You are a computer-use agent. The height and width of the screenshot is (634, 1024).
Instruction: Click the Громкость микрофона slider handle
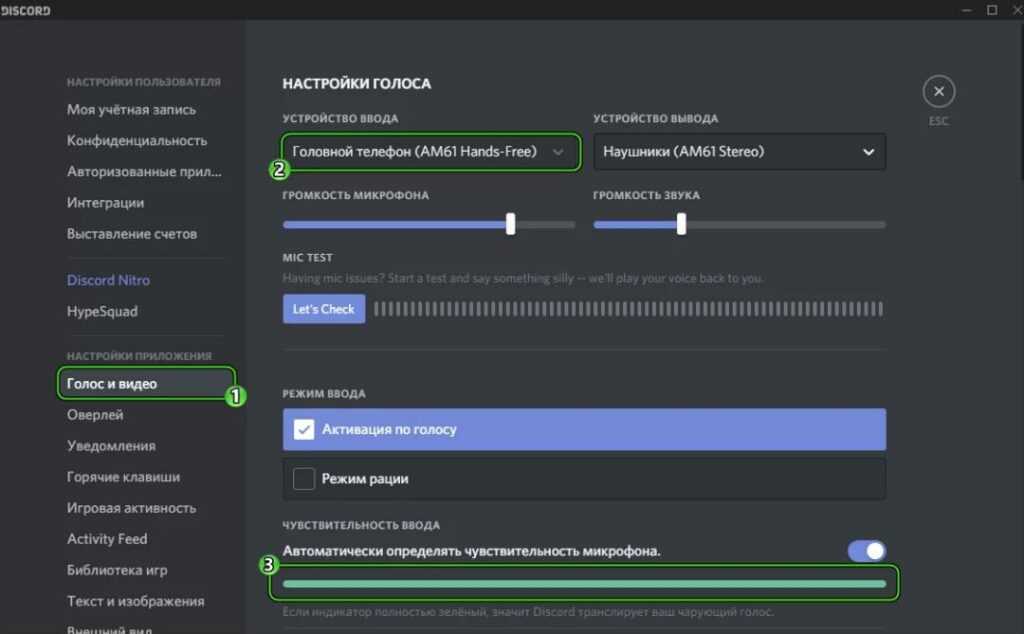coord(511,224)
